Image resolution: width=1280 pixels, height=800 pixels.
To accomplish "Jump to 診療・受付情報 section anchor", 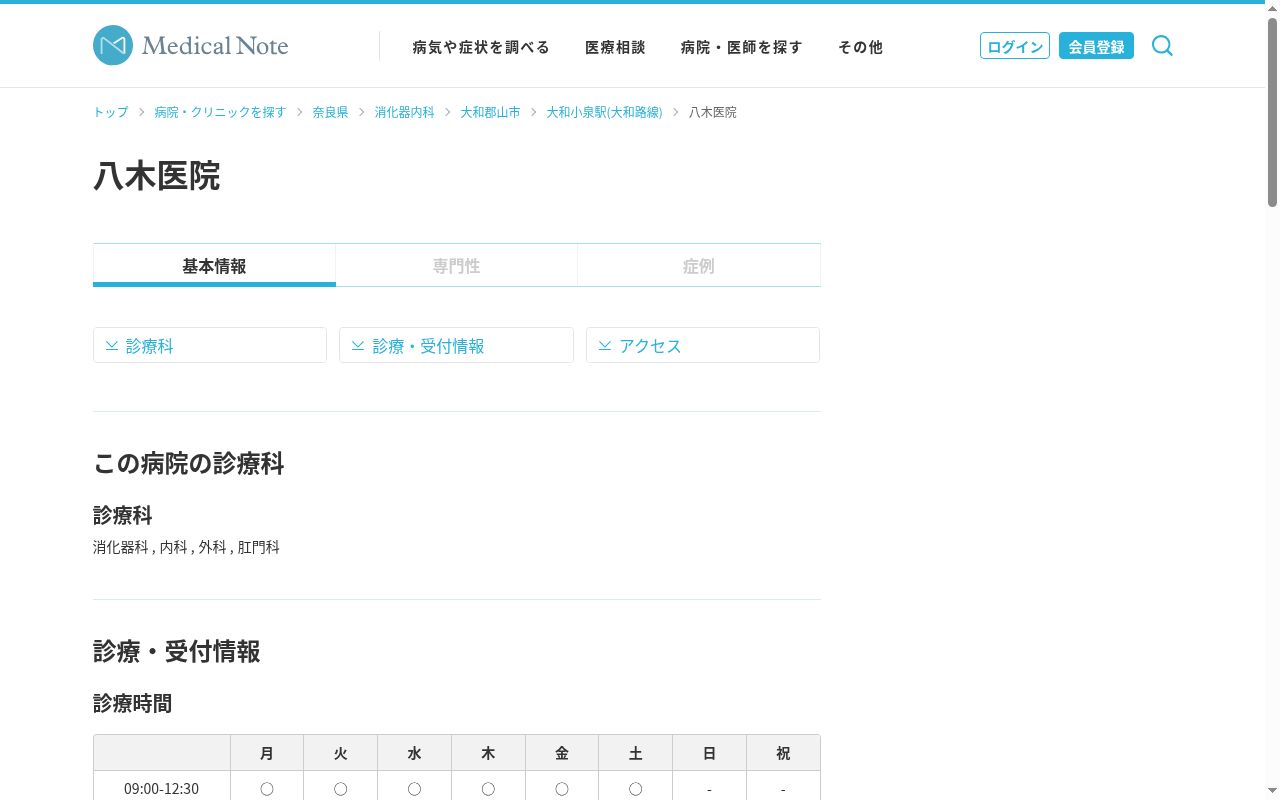I will coord(456,345).
